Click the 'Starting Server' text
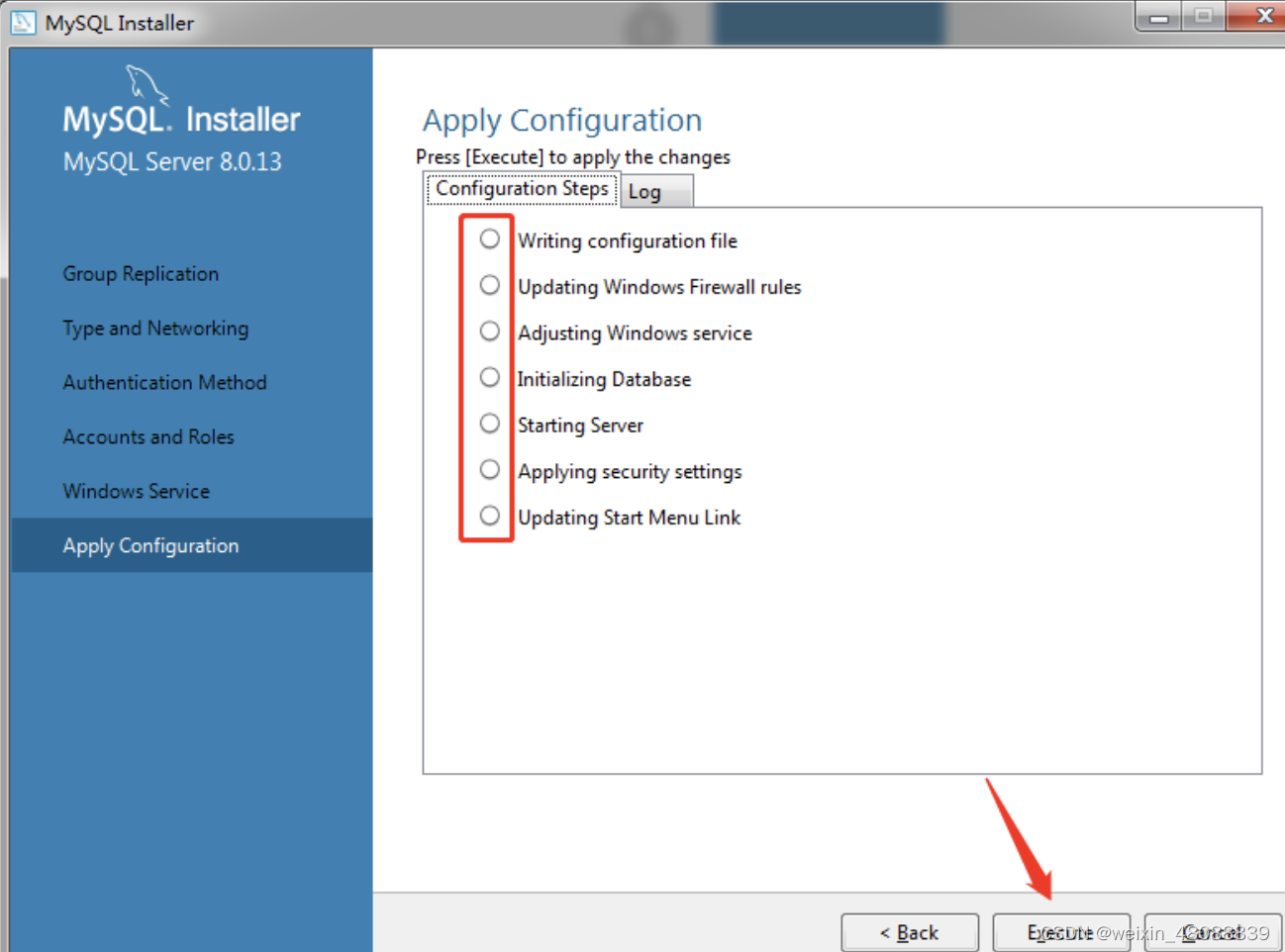Screen dimensions: 1285x952 click(x=580, y=426)
